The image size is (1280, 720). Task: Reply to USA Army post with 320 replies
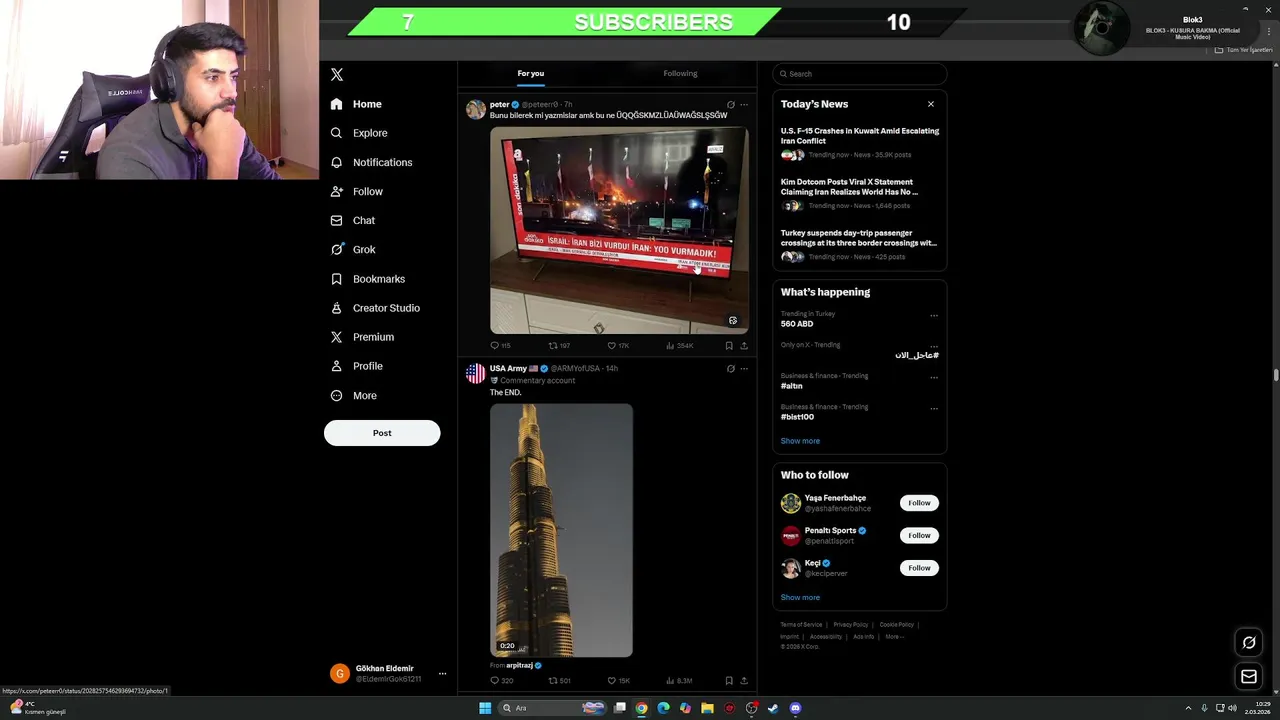pyautogui.click(x=501, y=681)
